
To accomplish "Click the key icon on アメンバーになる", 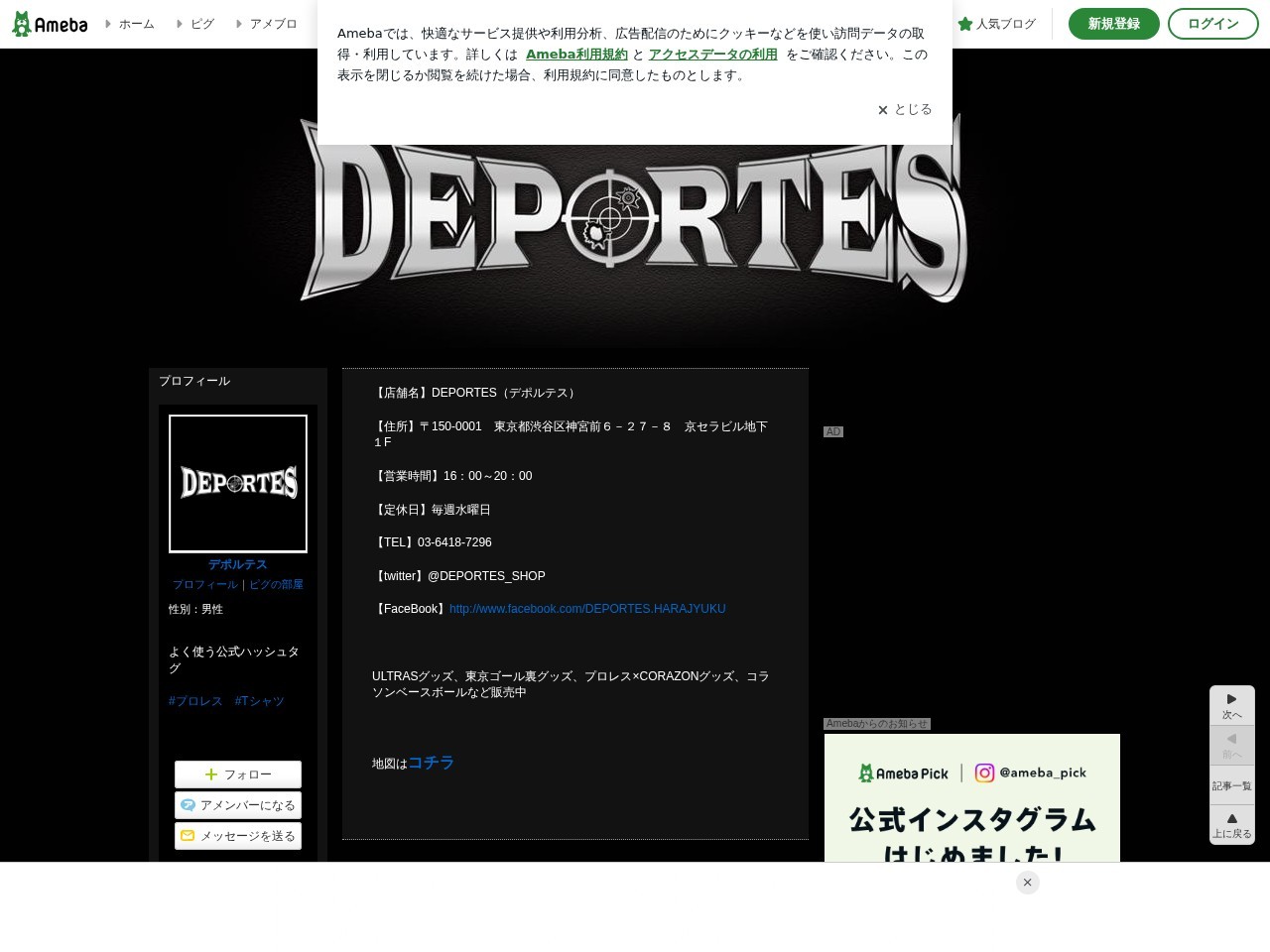I will click(x=189, y=805).
